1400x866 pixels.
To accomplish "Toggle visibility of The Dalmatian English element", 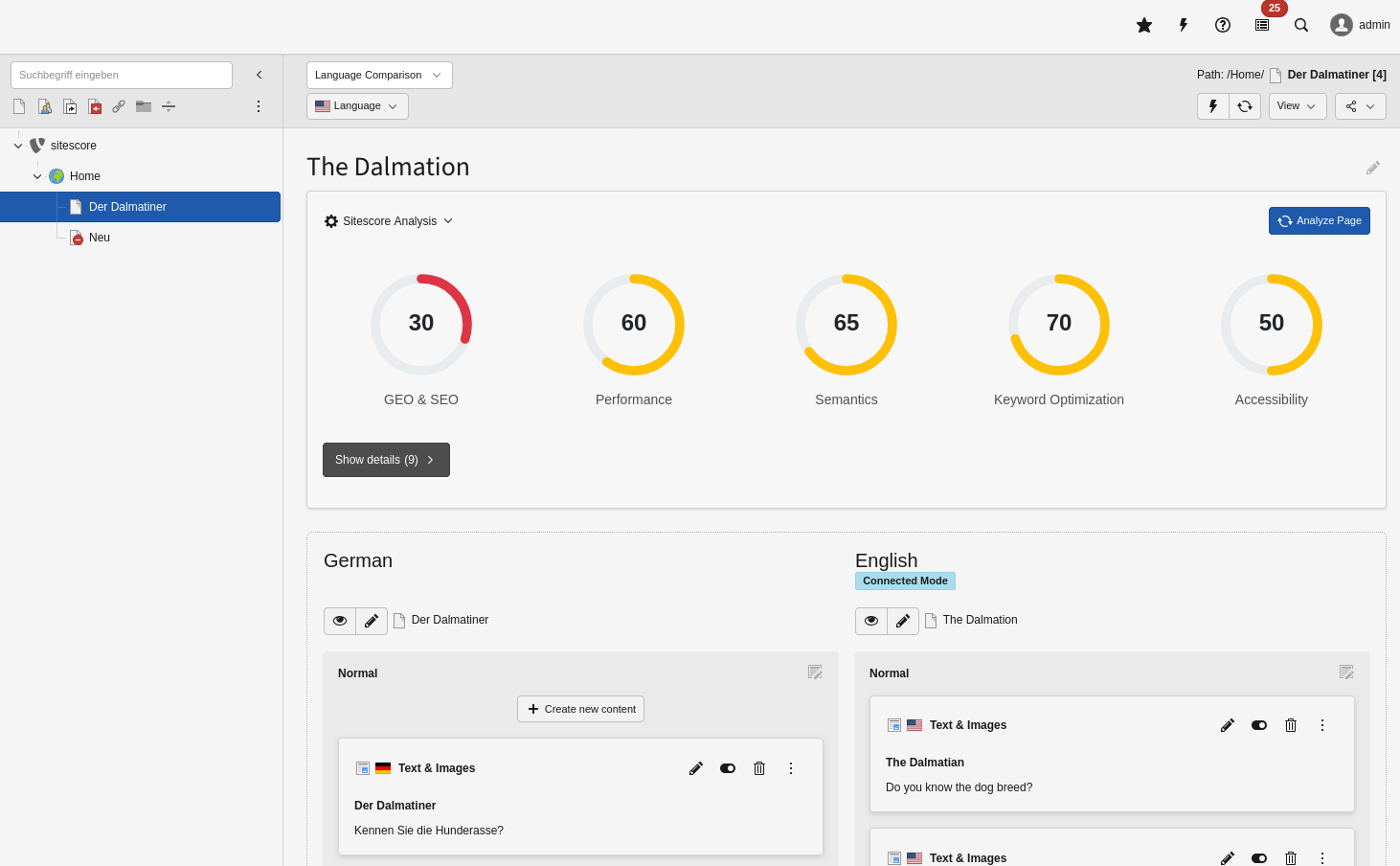I will click(1259, 725).
